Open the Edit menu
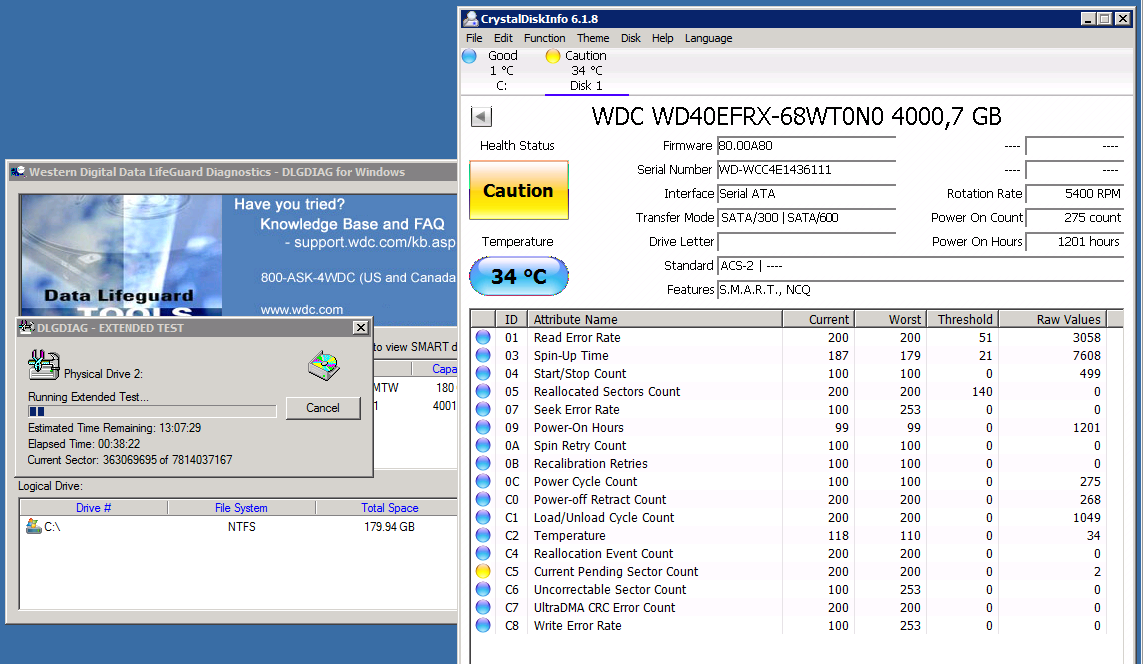 pos(503,38)
